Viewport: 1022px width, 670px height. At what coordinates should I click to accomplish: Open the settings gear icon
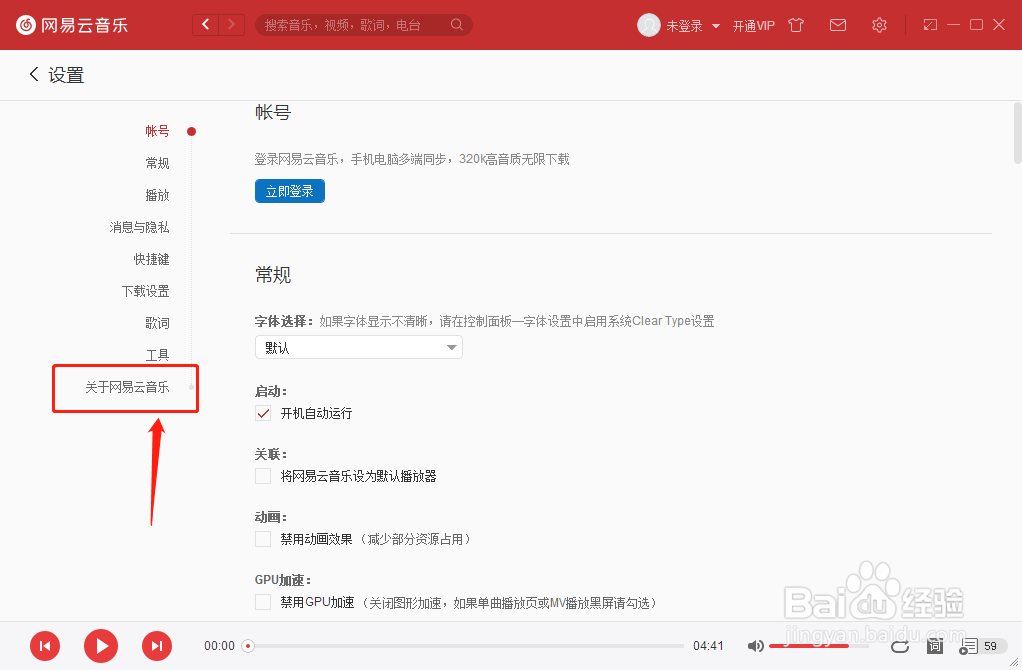pos(879,25)
